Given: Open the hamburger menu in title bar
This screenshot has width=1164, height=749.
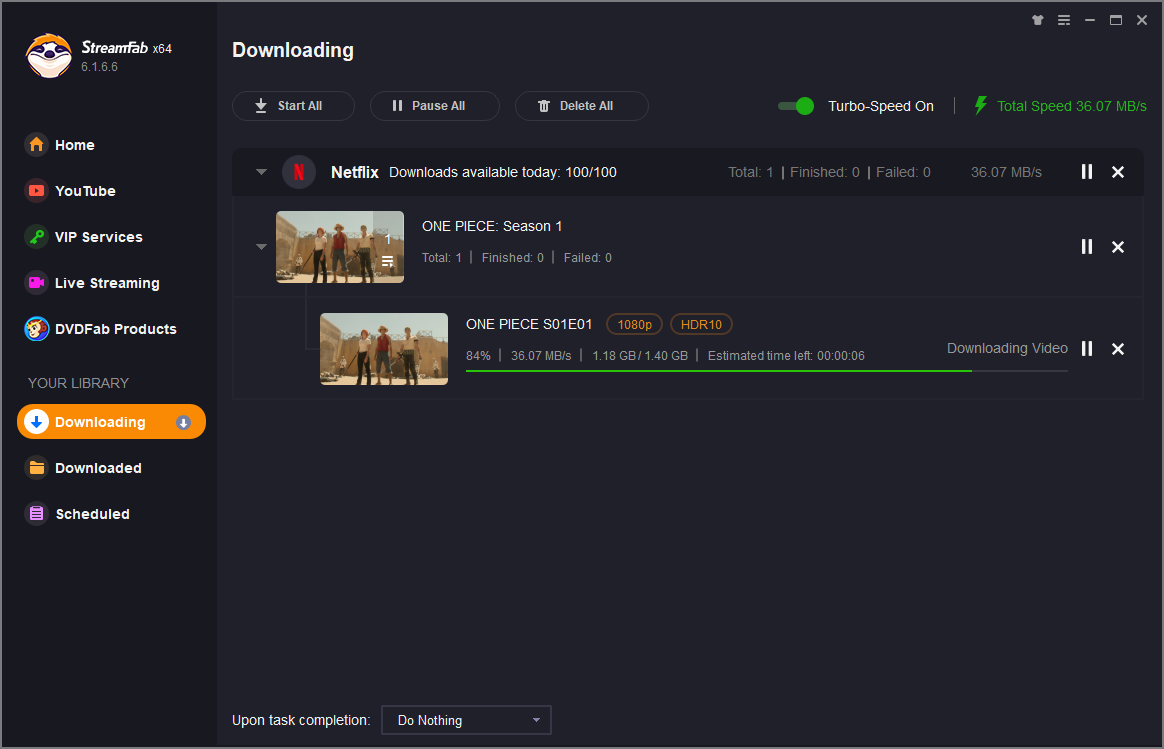Looking at the screenshot, I should click(1064, 20).
